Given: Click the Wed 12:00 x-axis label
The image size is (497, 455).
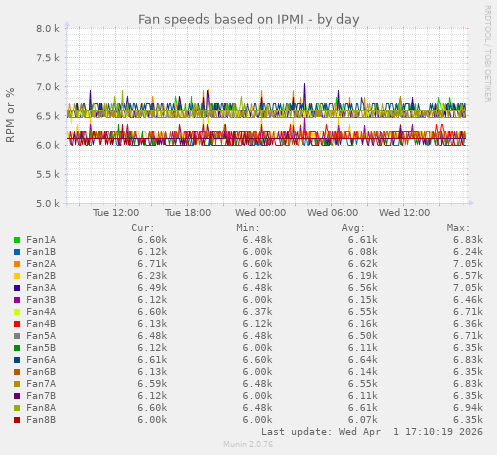Looking at the screenshot, I should [x=404, y=213].
